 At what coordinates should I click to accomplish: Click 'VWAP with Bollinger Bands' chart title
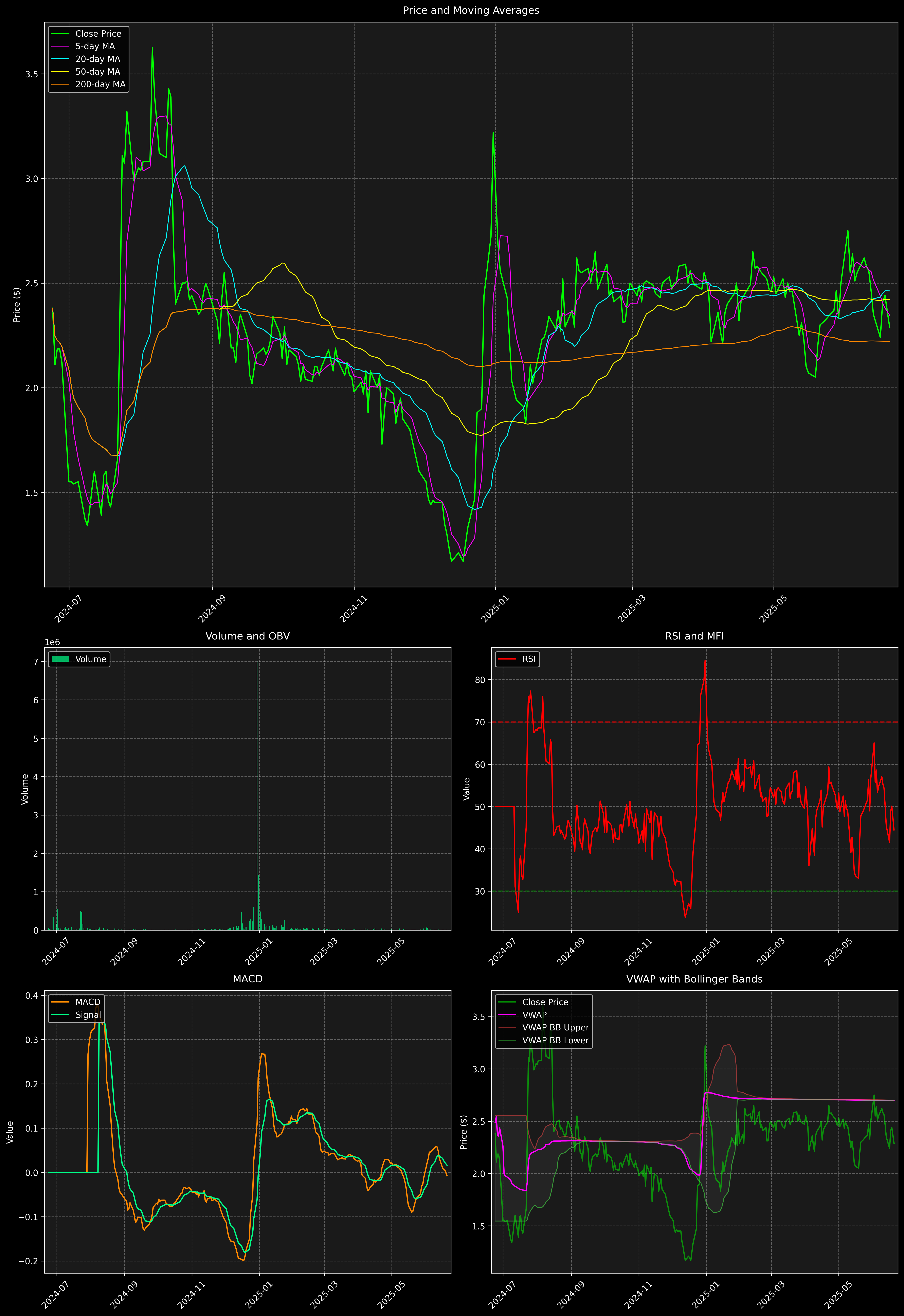pos(694,979)
